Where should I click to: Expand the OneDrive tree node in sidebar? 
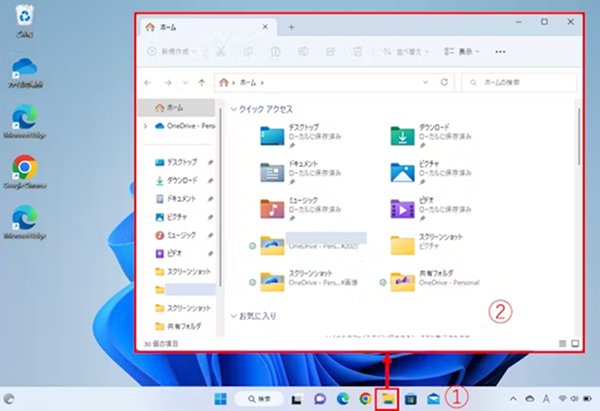146,126
